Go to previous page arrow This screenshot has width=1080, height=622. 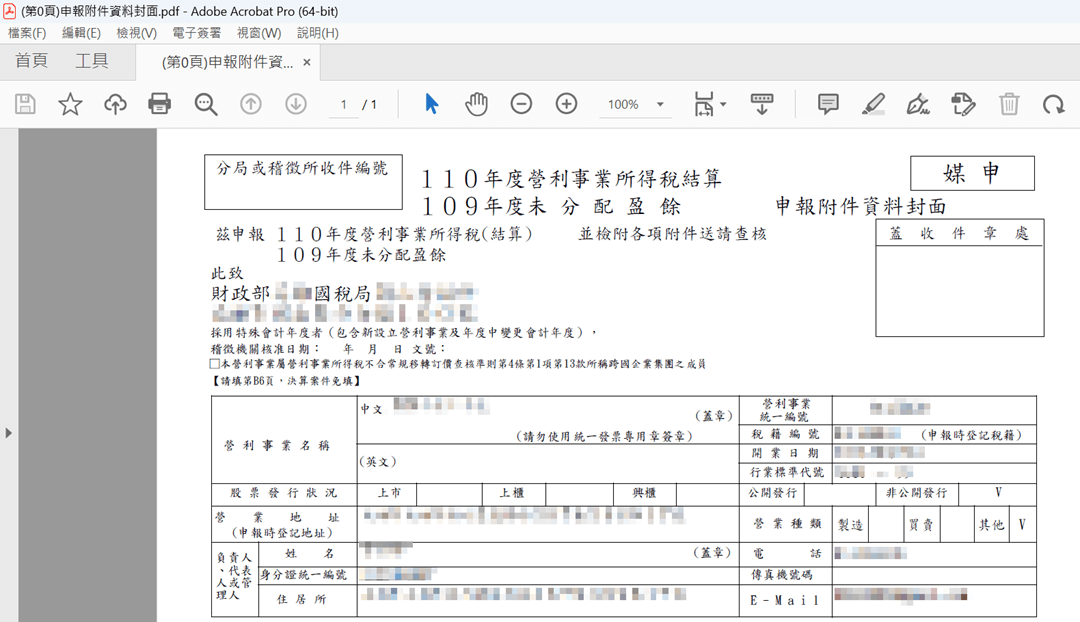[251, 104]
